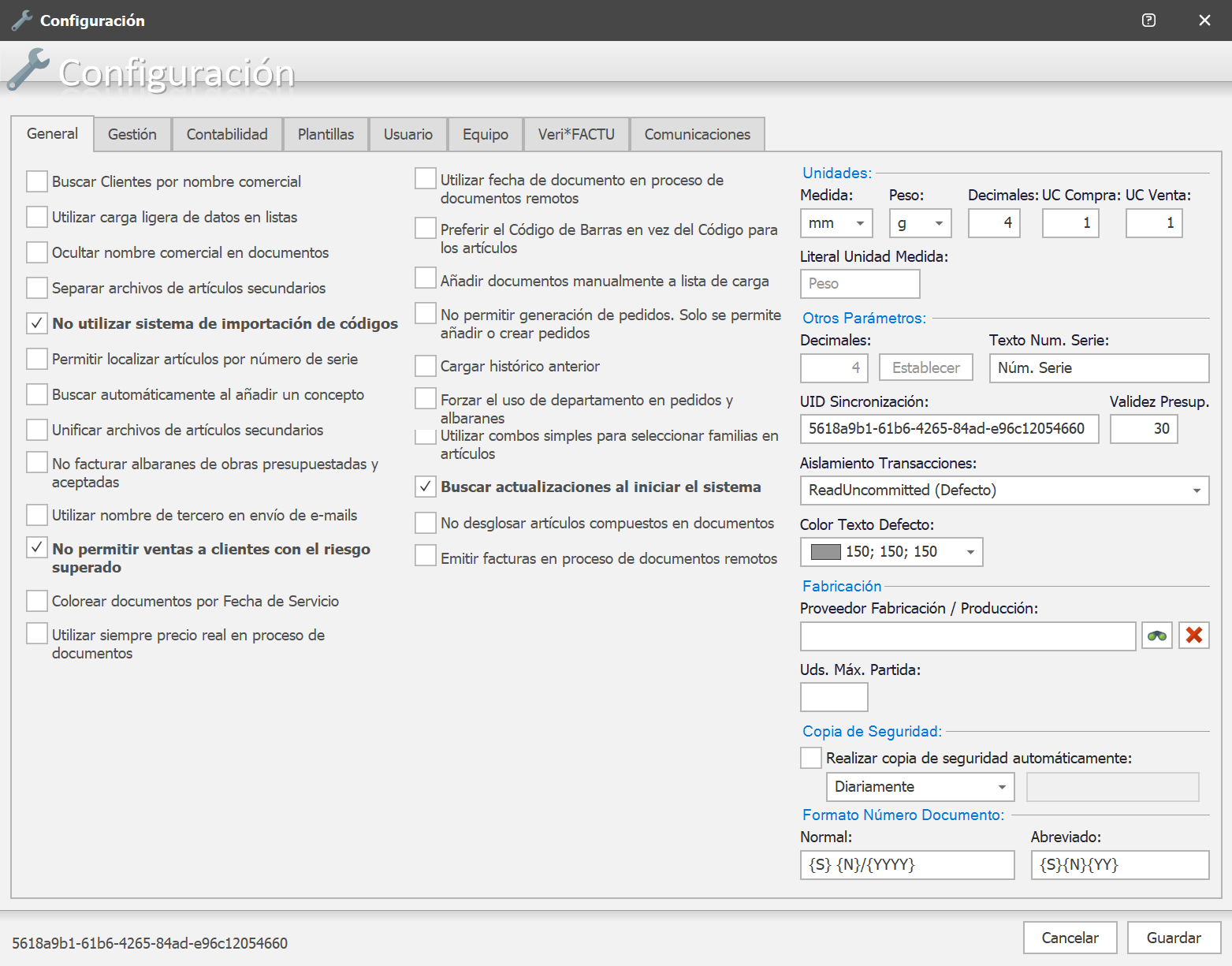Click the Literal Unidad Medida Peso field
This screenshot has width=1232, height=966.
point(860,284)
